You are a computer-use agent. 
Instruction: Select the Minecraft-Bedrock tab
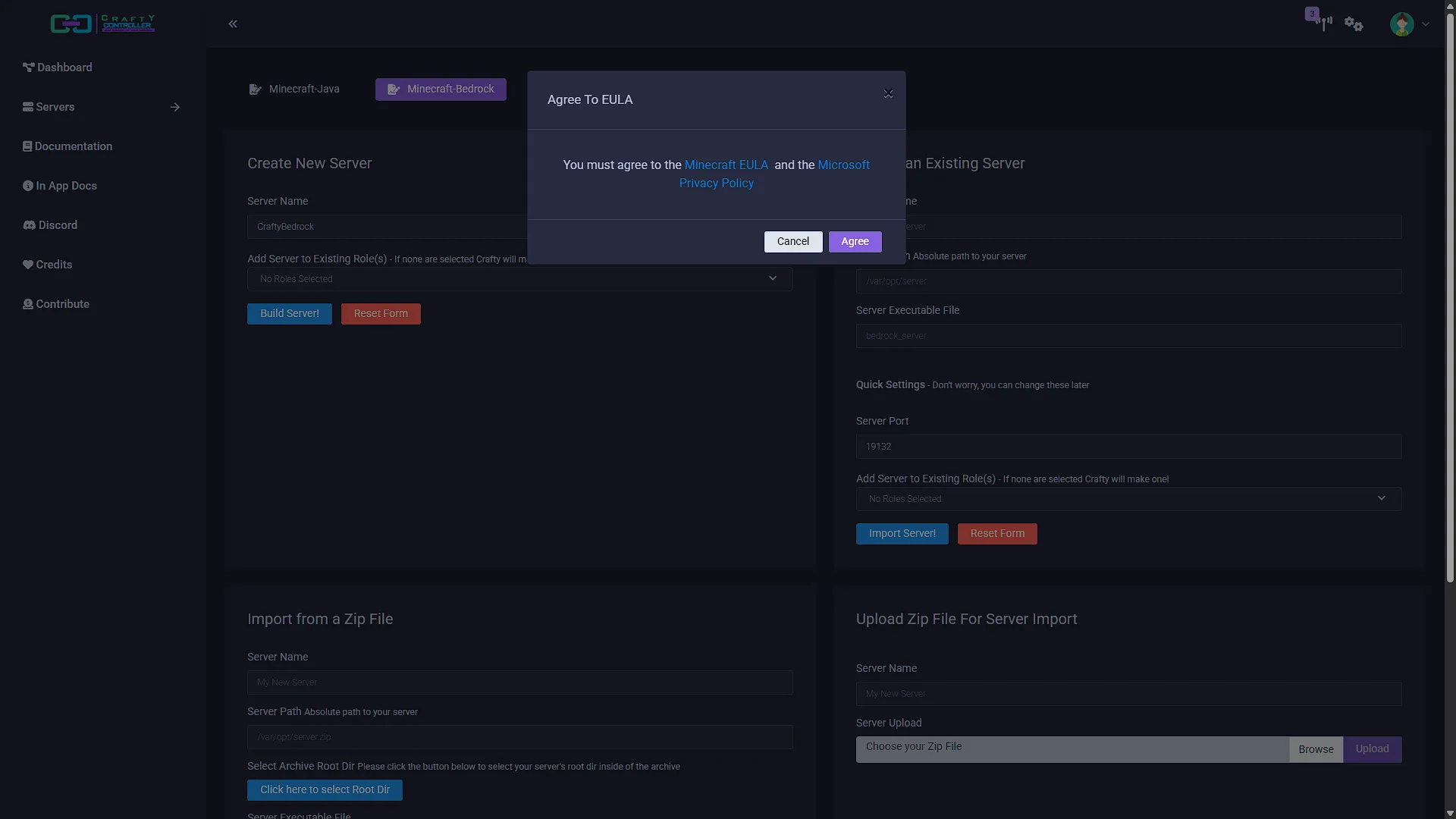click(441, 89)
